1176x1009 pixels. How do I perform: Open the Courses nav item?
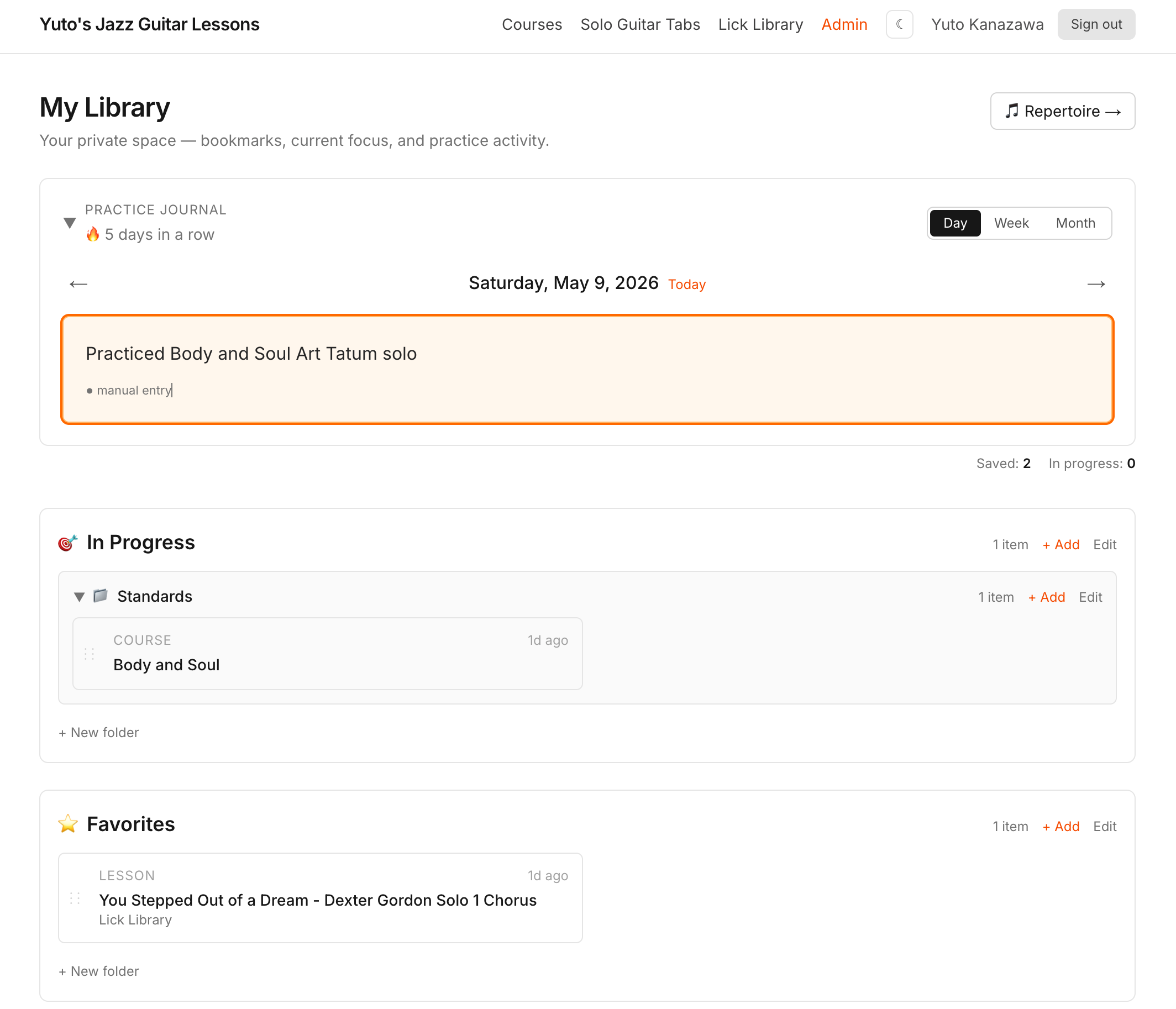[x=532, y=24]
